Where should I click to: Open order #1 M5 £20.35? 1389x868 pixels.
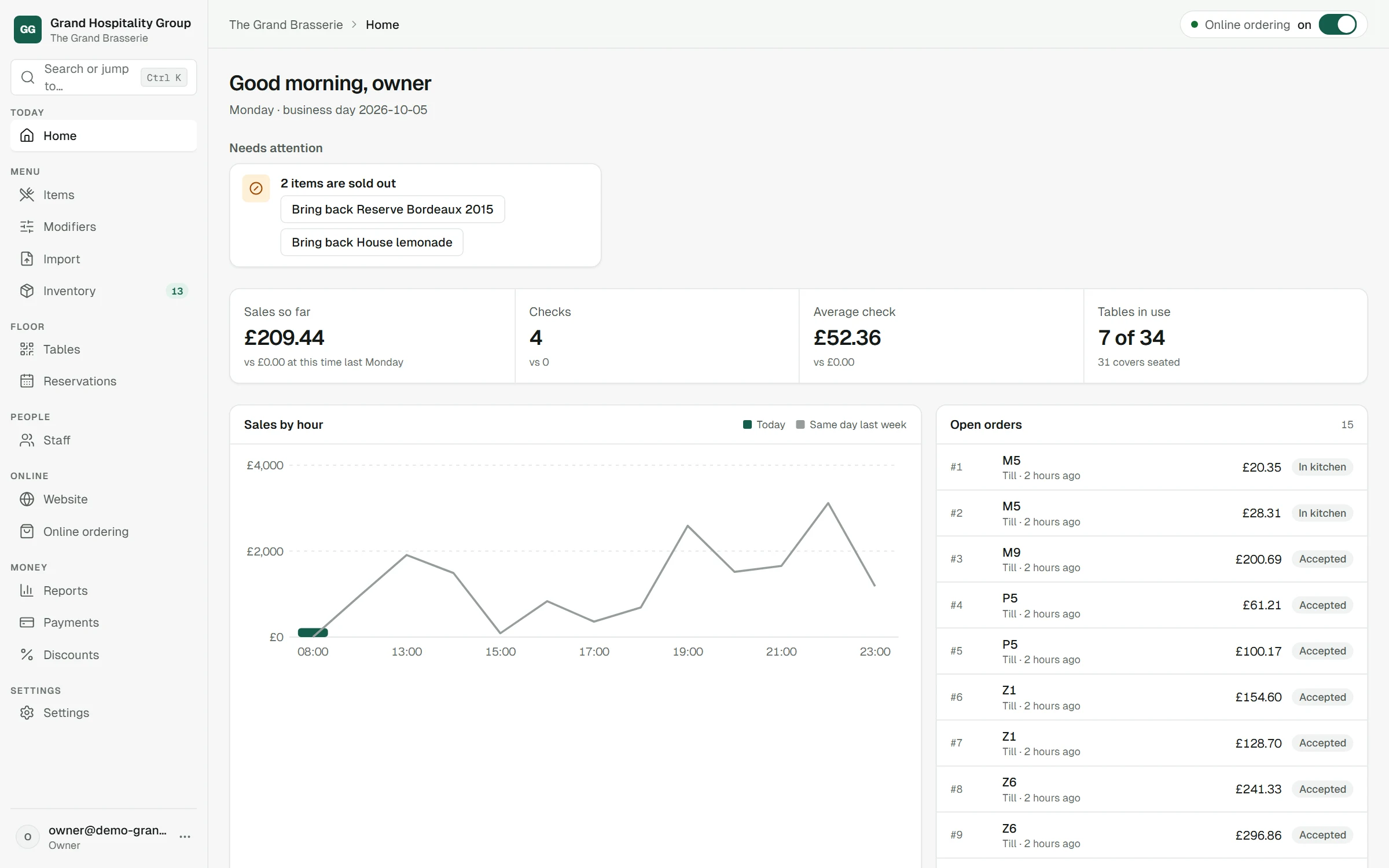coord(1152,467)
